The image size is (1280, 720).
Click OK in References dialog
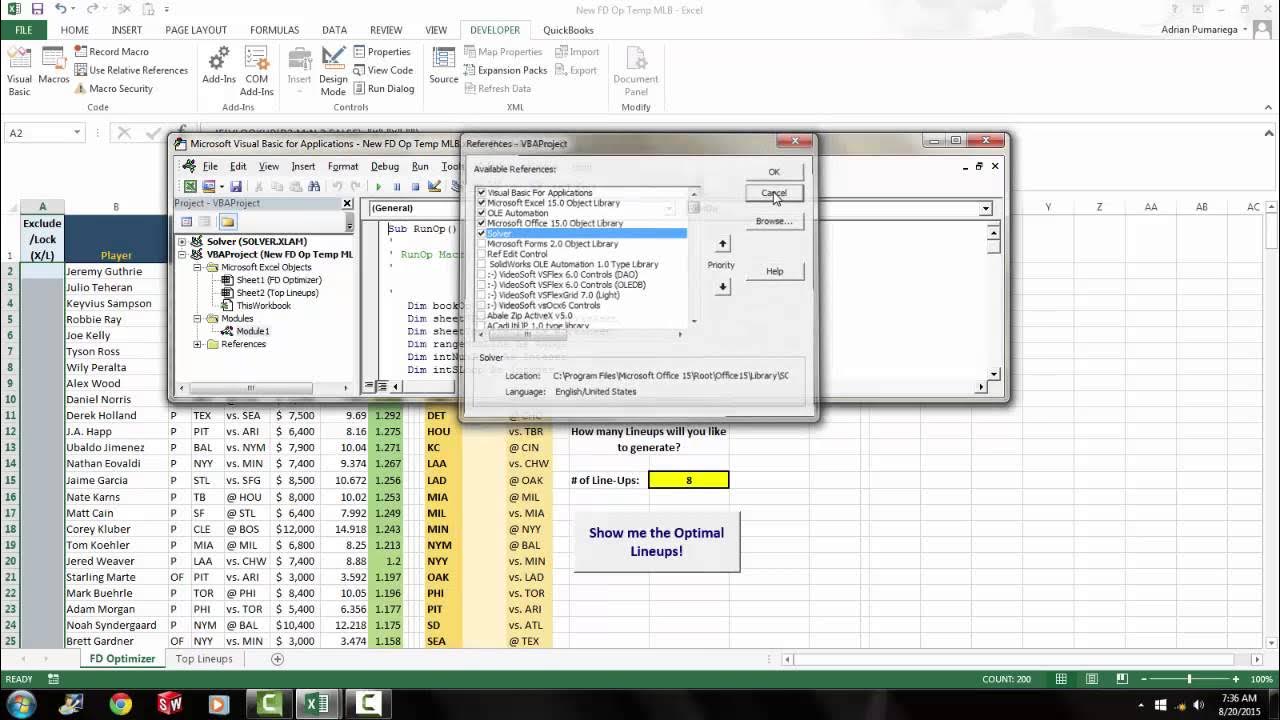tap(774, 172)
